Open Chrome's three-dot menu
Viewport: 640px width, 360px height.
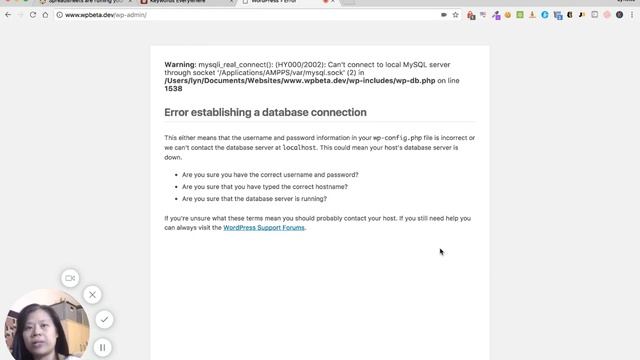[x=632, y=15]
